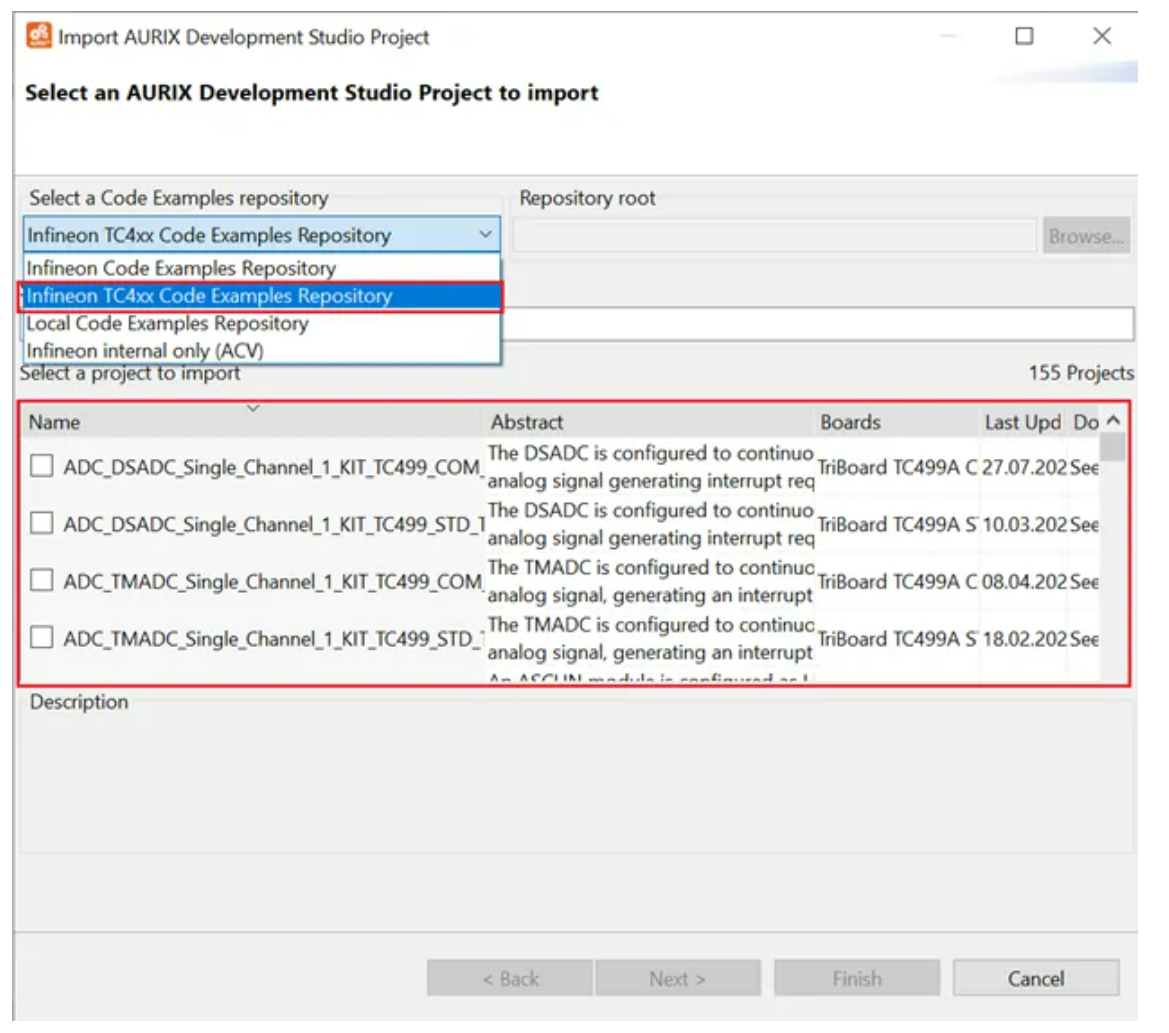The height and width of the screenshot is (1033, 1169).
Task: Sort by Last Upd column header
Action: pyautogui.click(x=1022, y=422)
